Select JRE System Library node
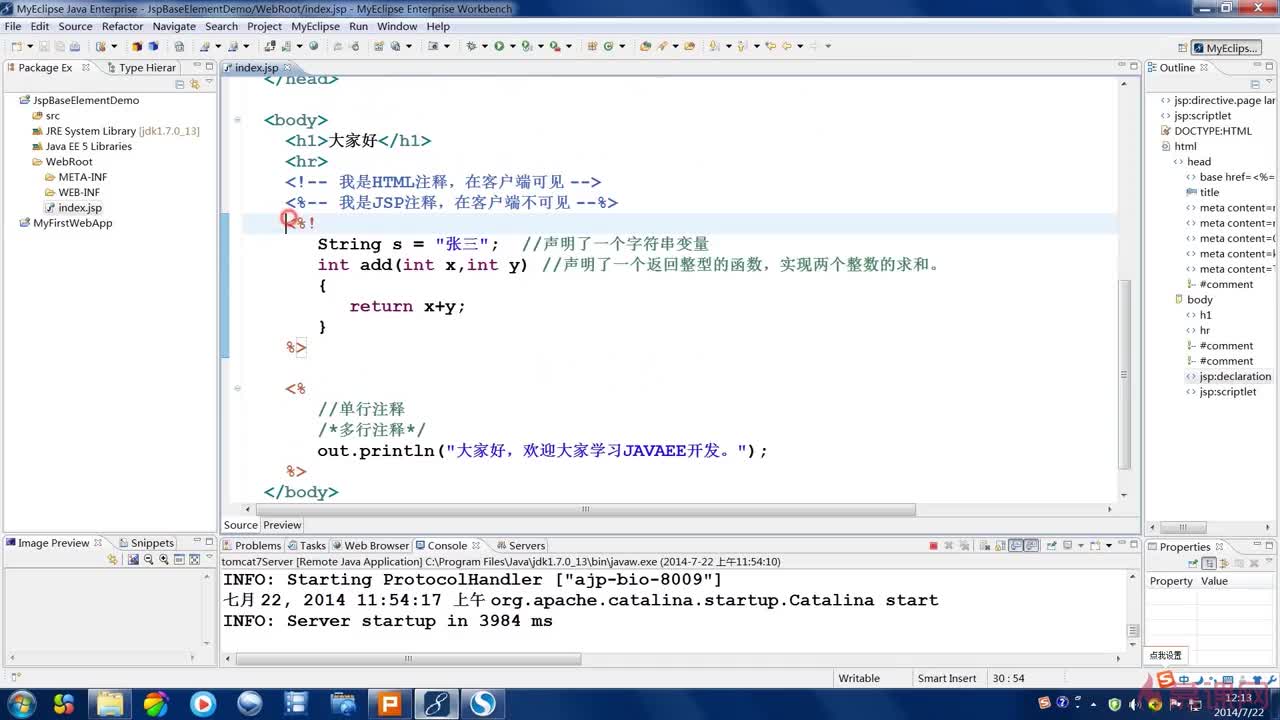 [115, 131]
